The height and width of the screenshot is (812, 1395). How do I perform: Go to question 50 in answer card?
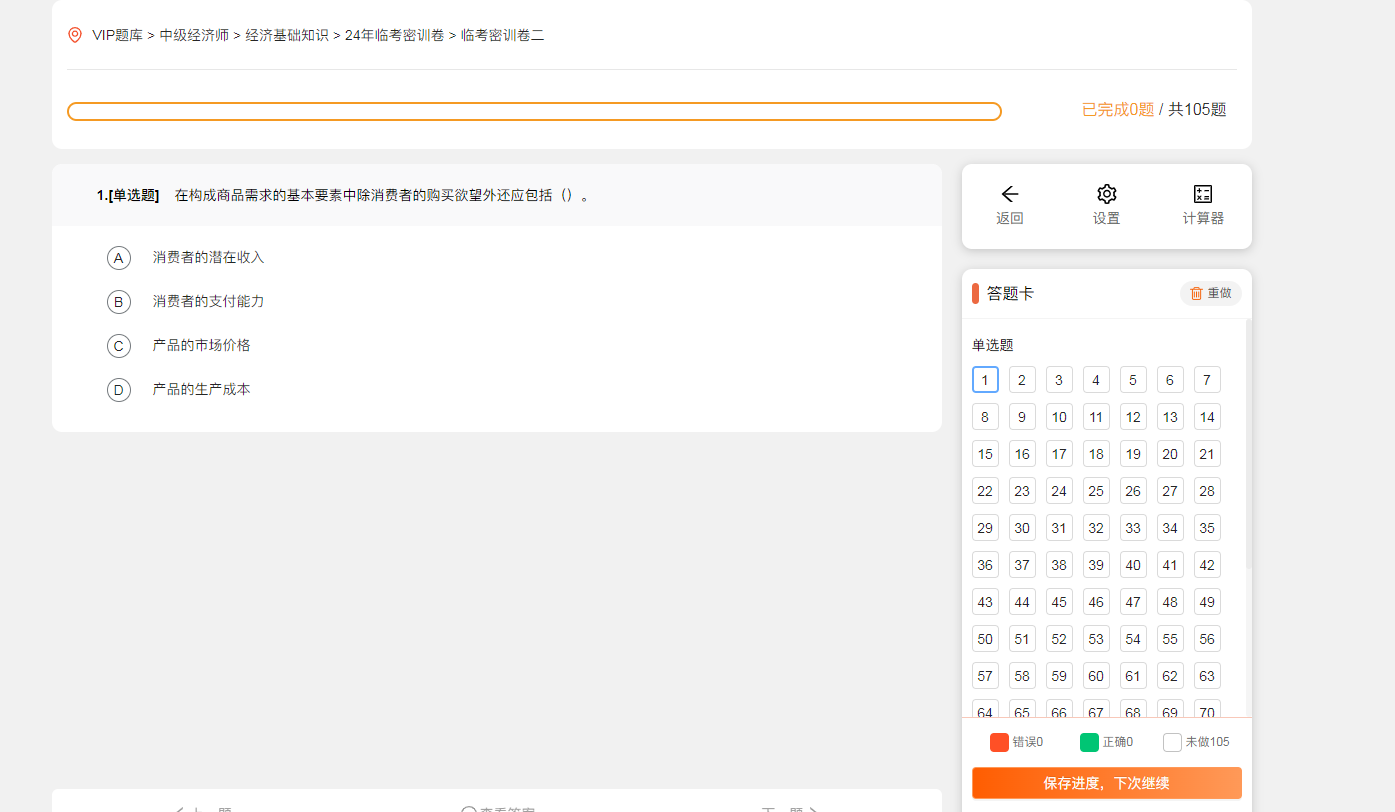[x=985, y=639]
